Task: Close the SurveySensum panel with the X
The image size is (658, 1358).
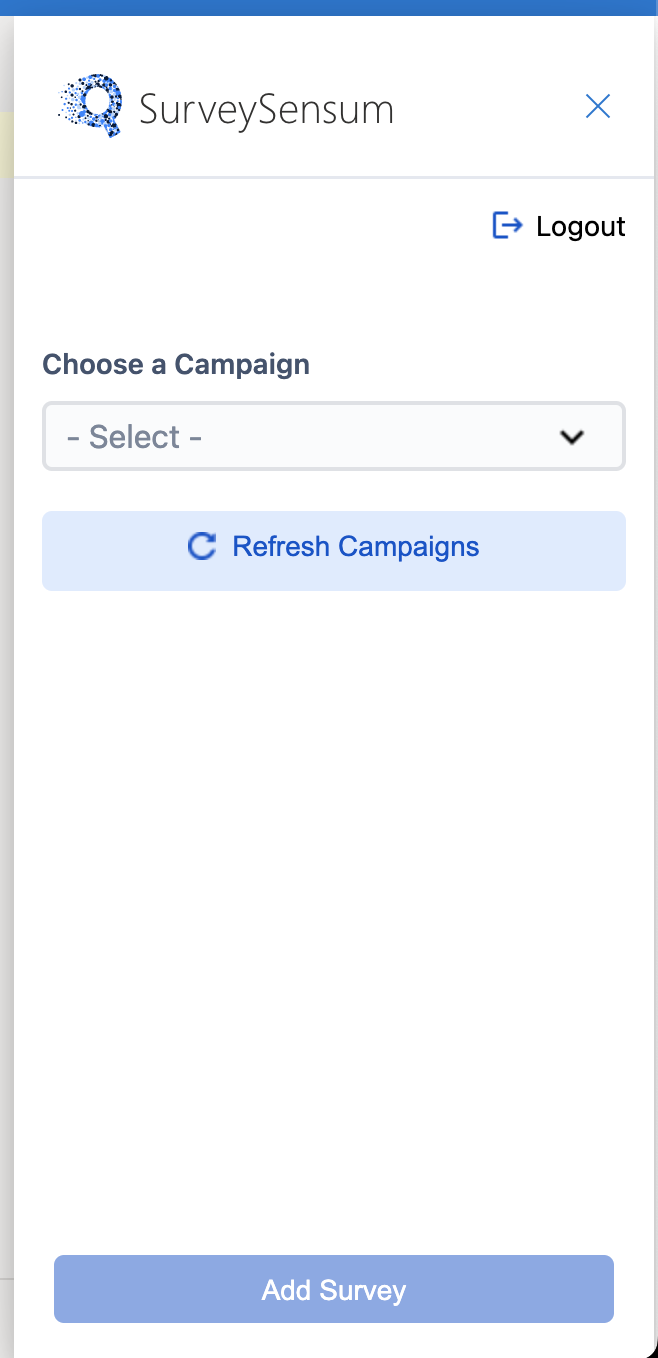Action: (598, 106)
